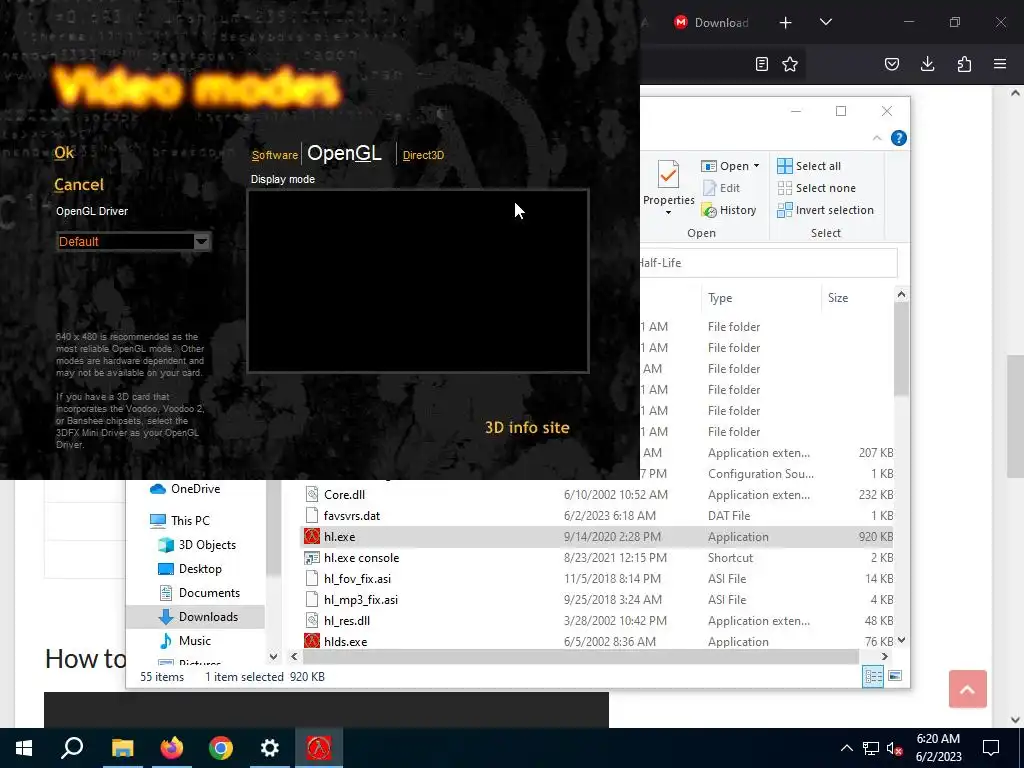Show browser downloads panel
Viewport: 1024px width, 768px height.
[x=927, y=64]
